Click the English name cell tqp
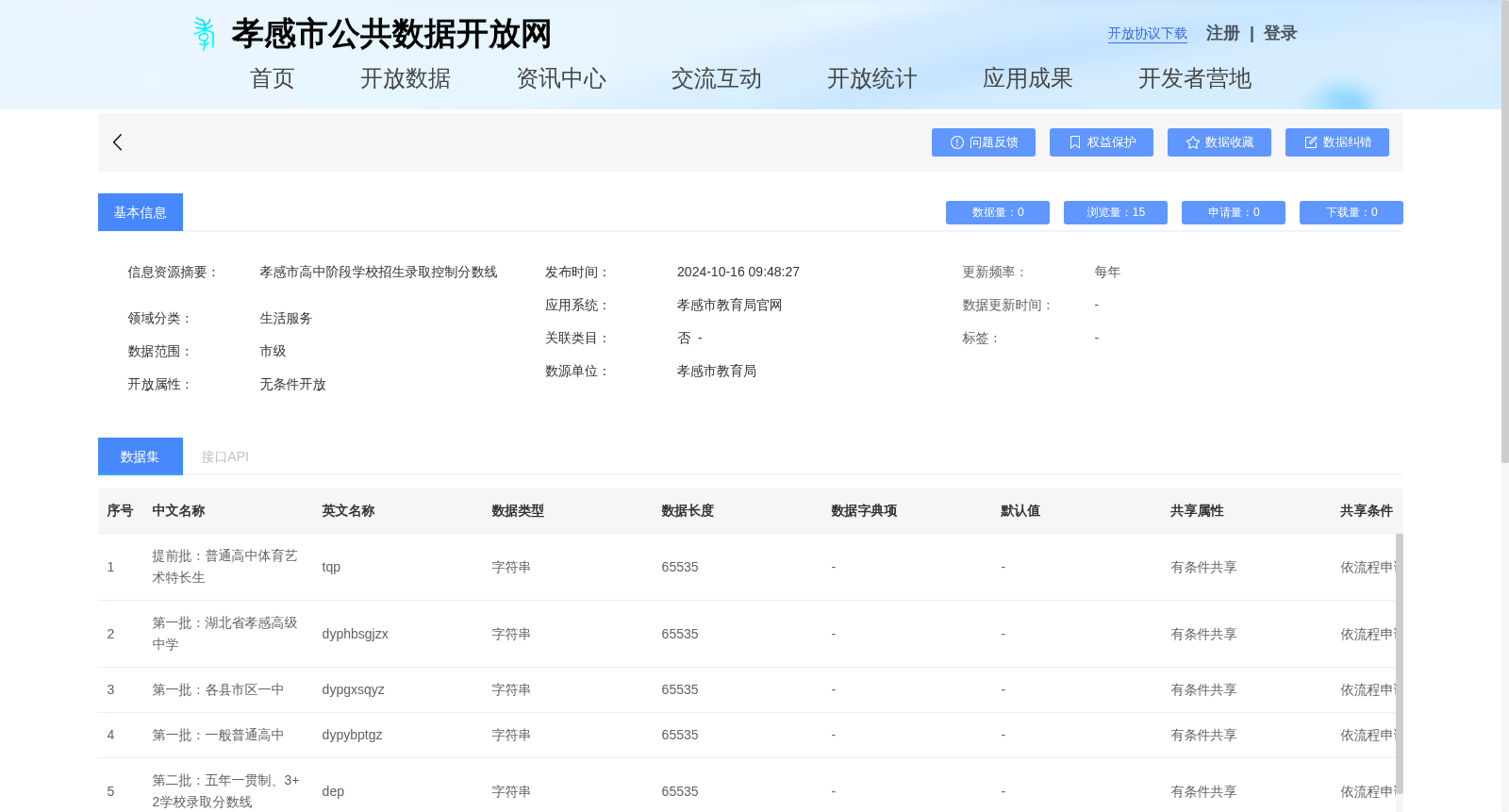Screen dimensions: 1509x812 pyautogui.click(x=331, y=567)
